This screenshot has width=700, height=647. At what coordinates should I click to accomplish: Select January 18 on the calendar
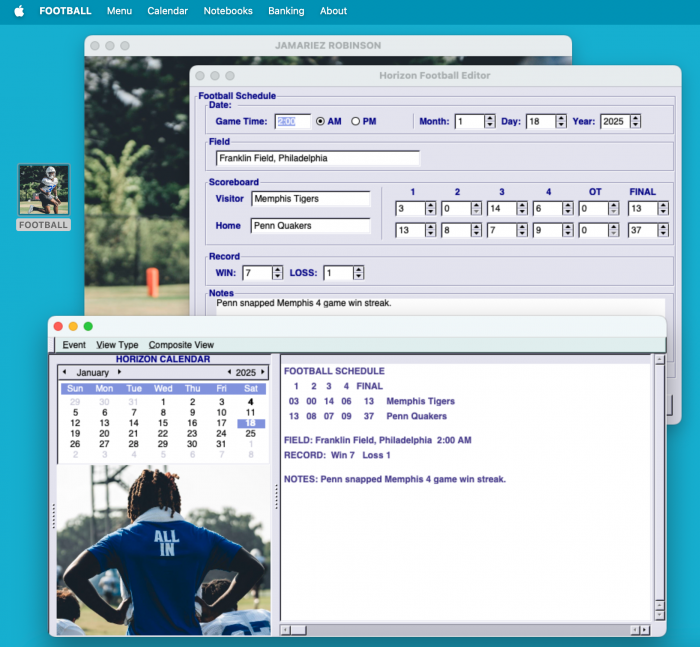tap(250, 423)
